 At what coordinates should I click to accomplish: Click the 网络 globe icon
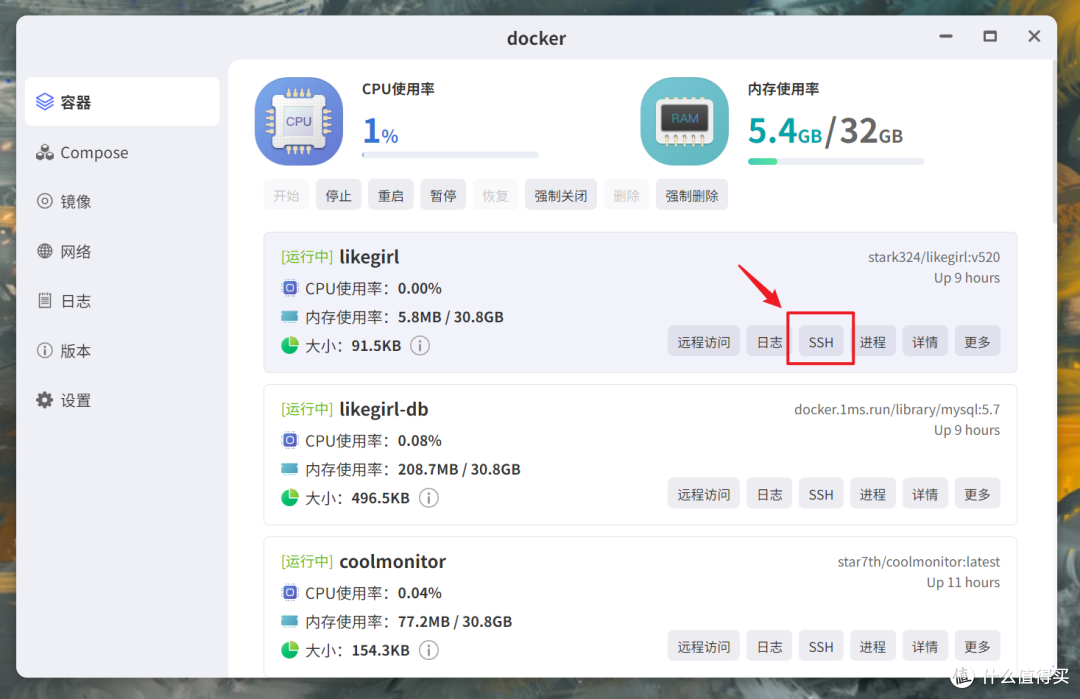(x=45, y=251)
